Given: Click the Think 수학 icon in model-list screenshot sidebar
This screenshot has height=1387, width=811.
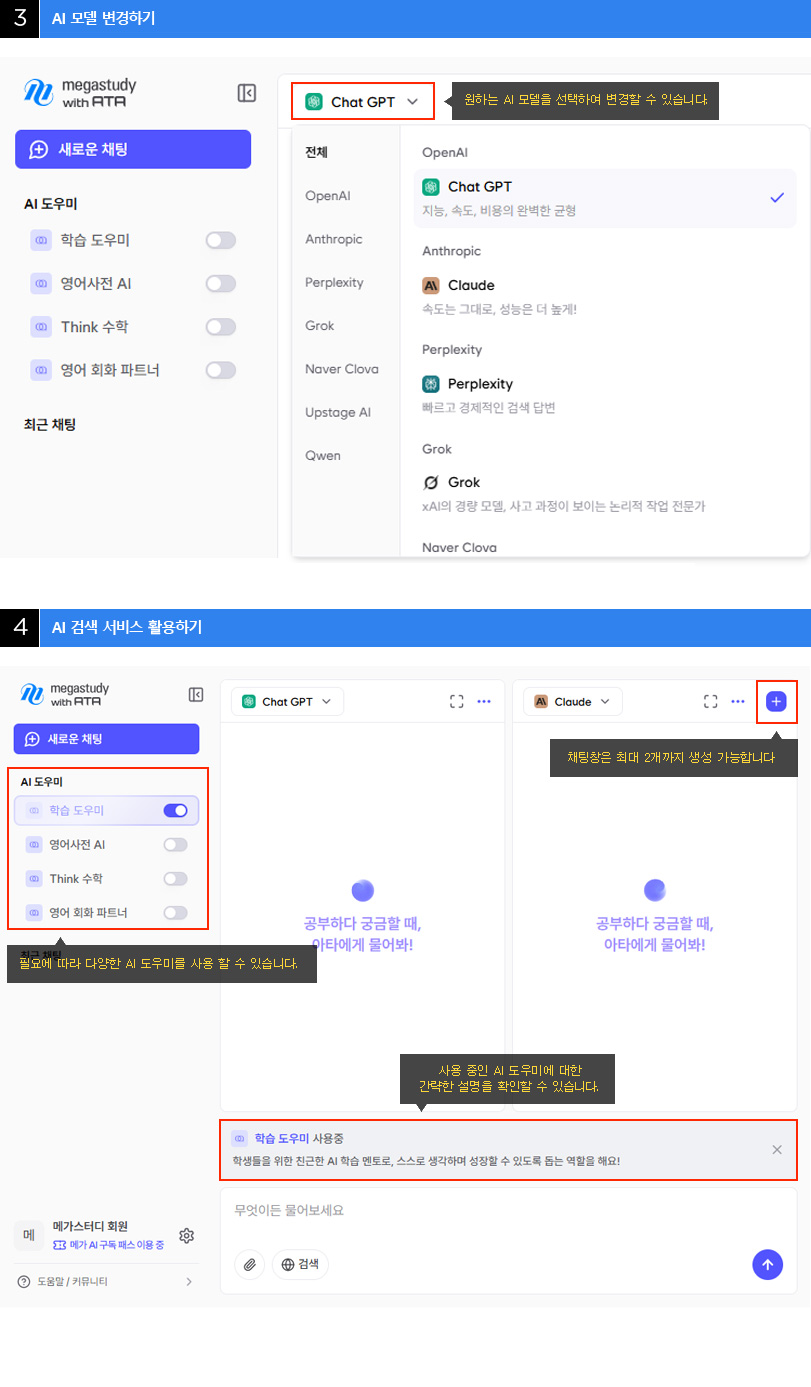Looking at the screenshot, I should tap(41, 327).
